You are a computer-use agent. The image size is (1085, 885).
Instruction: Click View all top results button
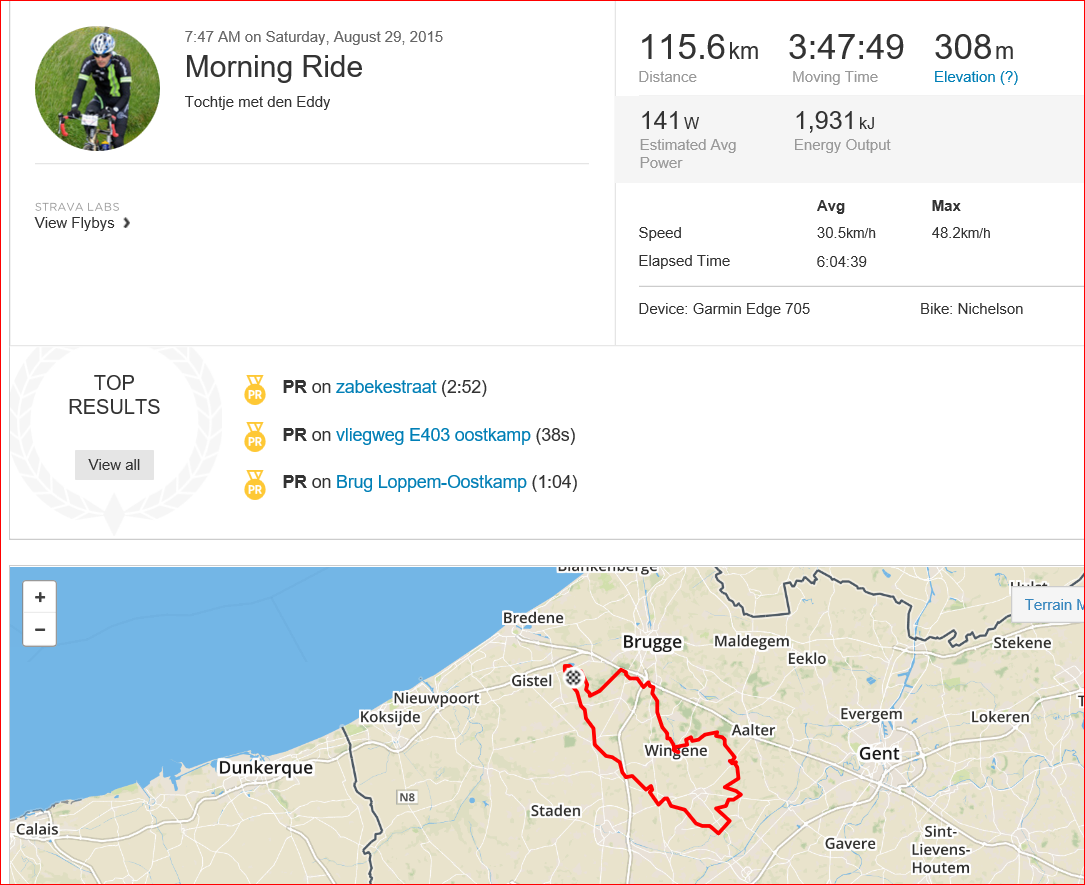click(x=114, y=465)
